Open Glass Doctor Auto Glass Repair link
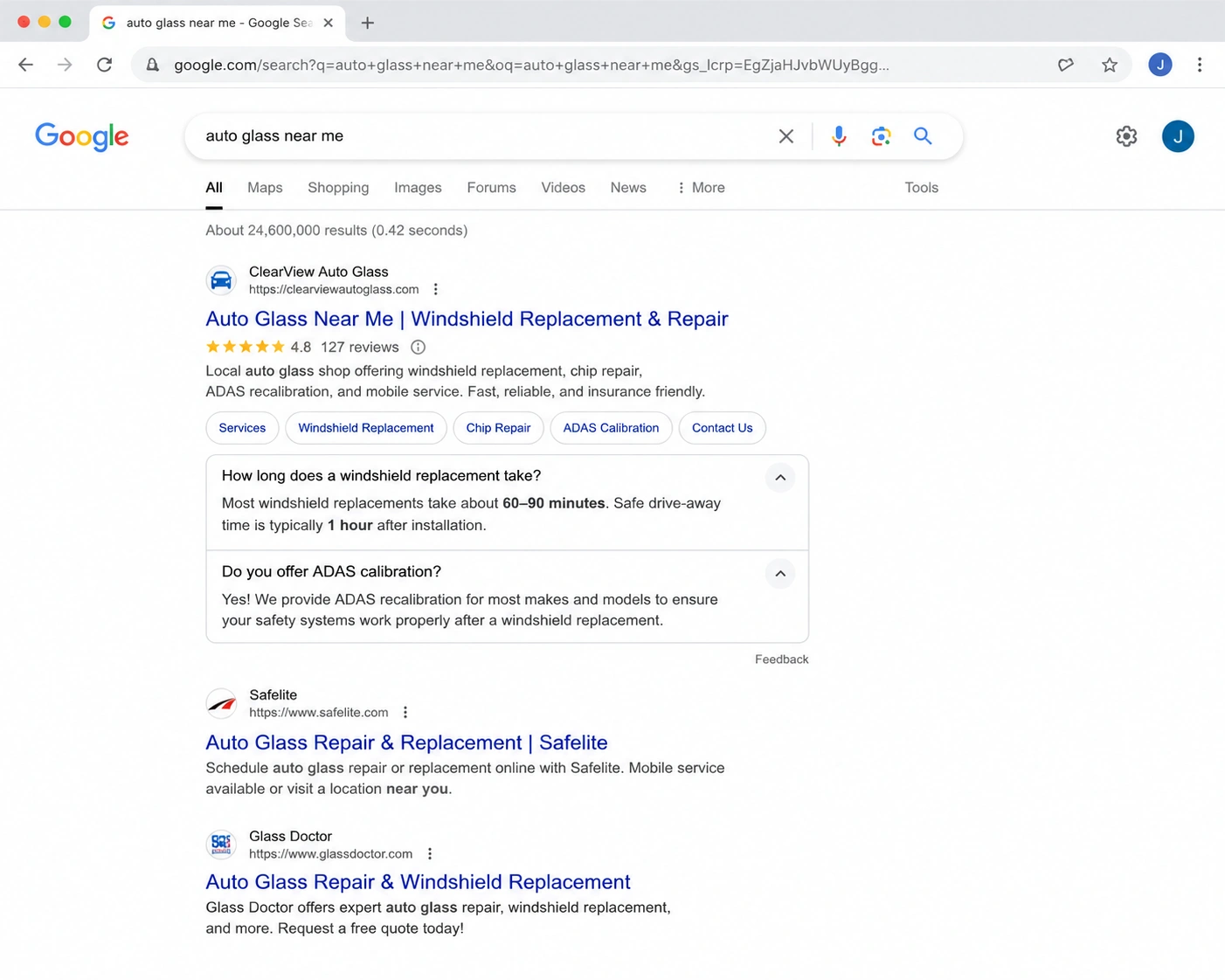 [x=418, y=882]
